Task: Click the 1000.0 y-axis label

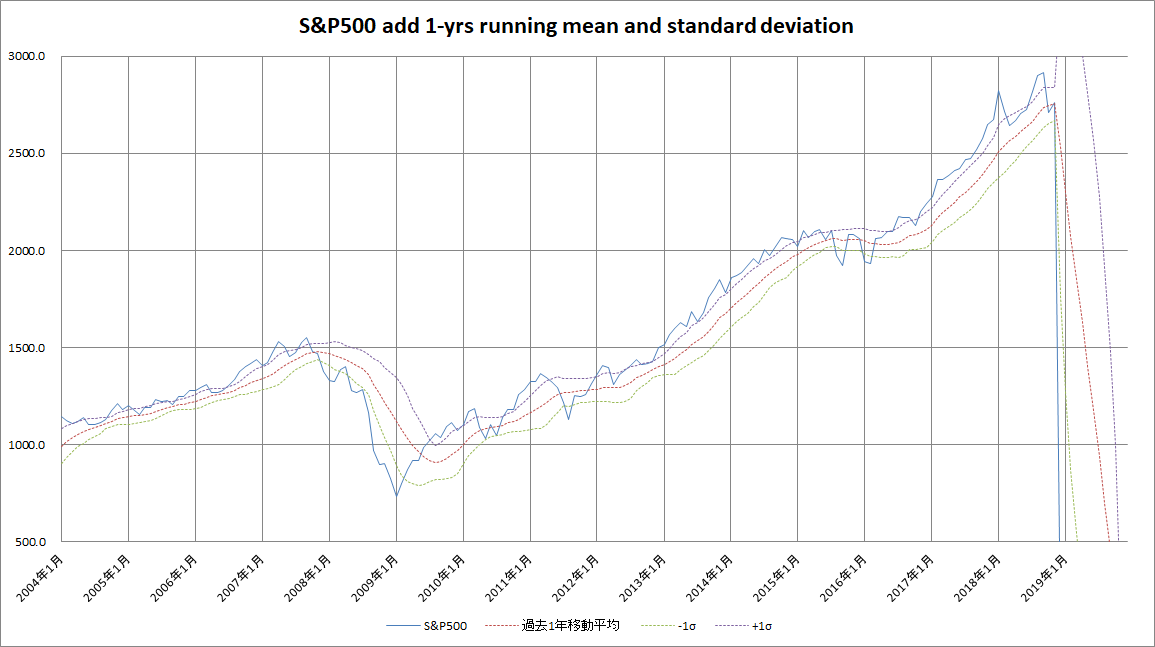Action: [27, 444]
